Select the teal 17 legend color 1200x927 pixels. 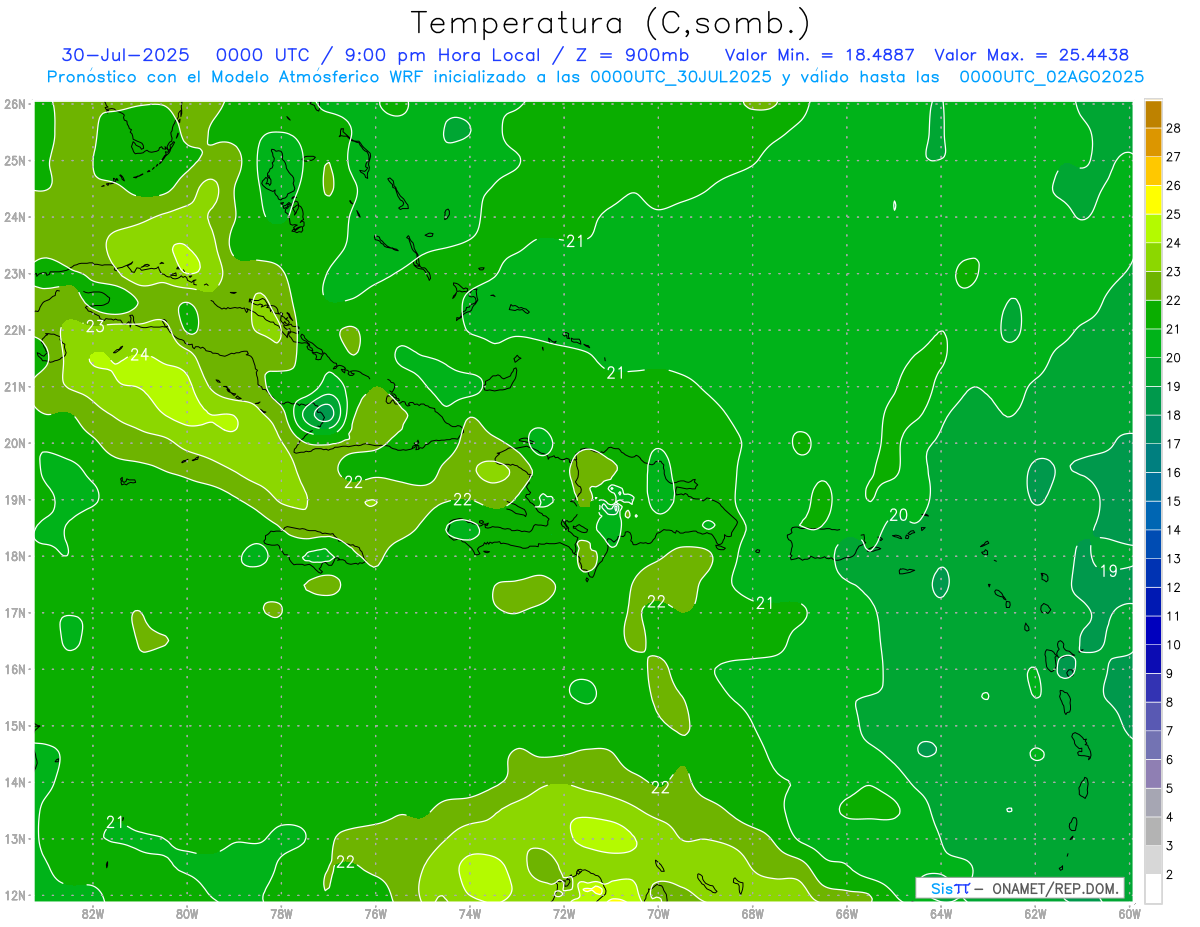coord(1153,430)
